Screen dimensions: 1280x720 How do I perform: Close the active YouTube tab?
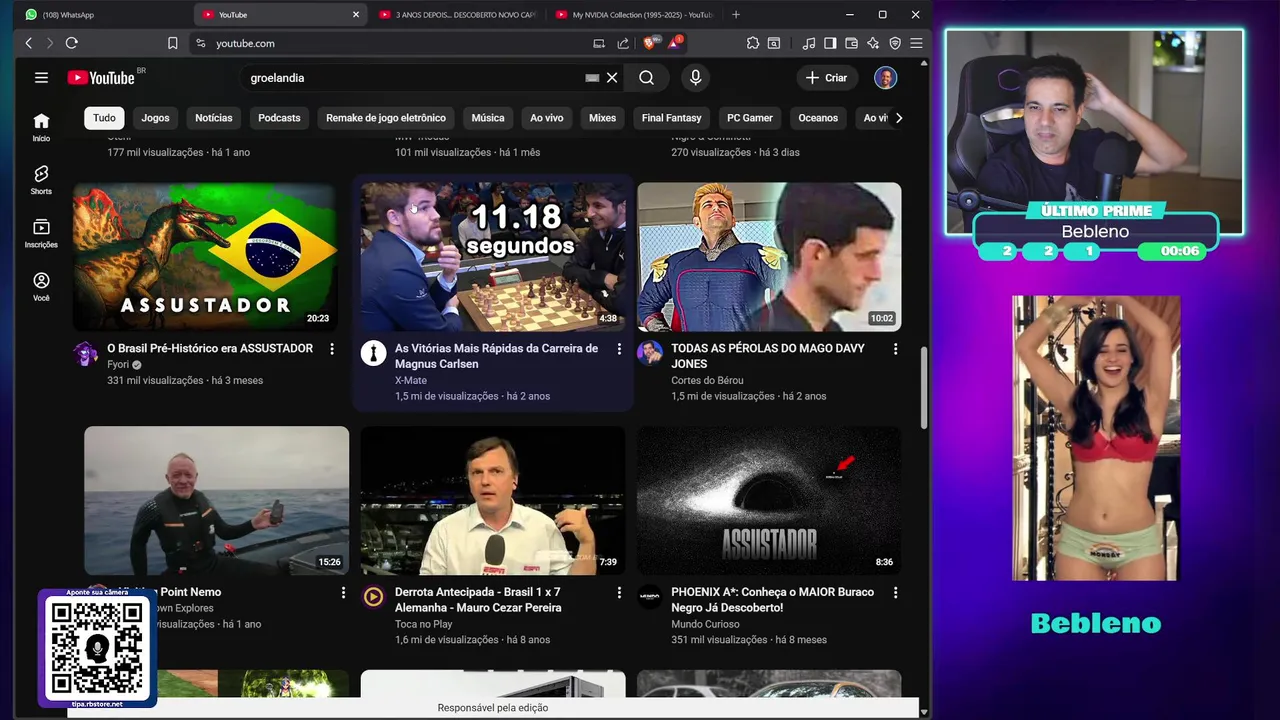[x=355, y=15]
